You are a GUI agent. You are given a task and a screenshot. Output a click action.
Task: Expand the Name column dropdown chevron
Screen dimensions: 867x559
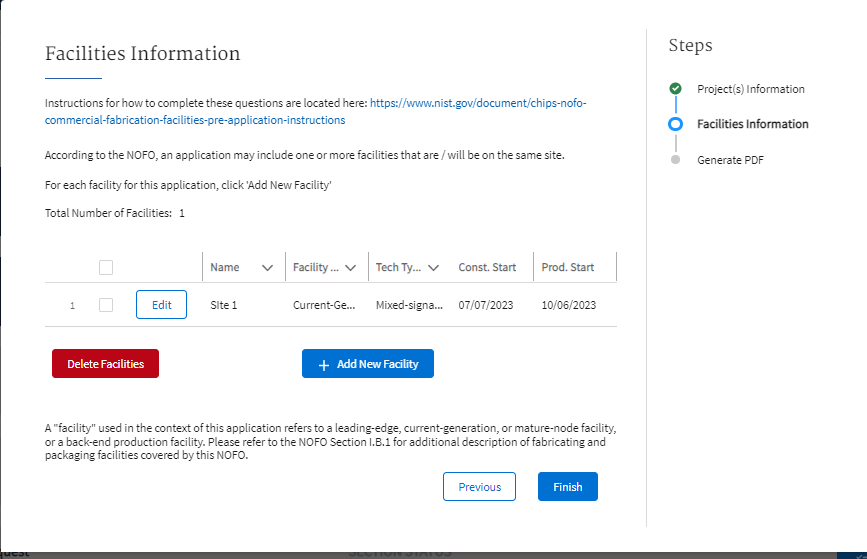point(267,268)
